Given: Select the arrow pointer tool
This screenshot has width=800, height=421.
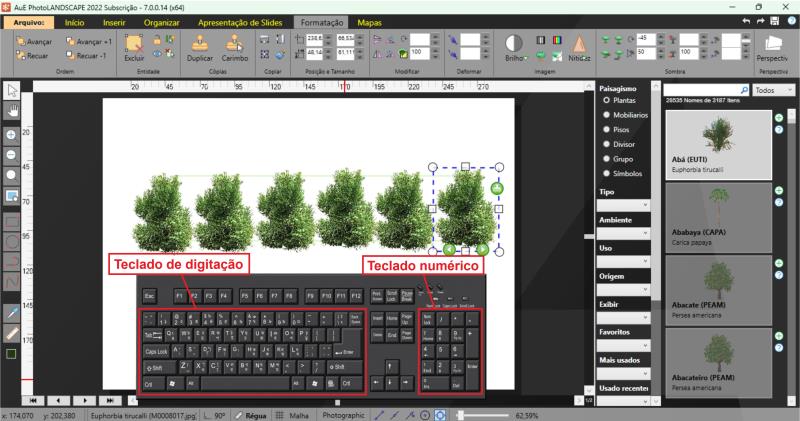Looking at the screenshot, I should [12, 91].
